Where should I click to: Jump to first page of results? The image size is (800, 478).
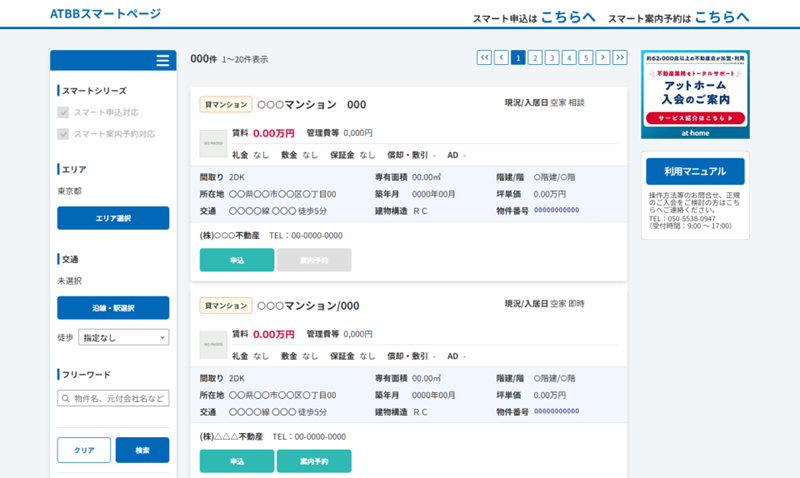point(484,58)
